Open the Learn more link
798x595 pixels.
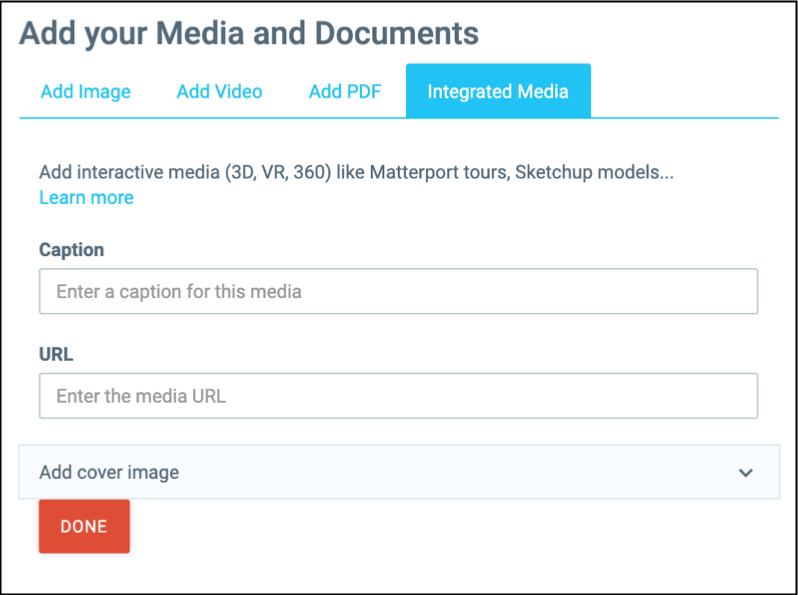point(86,198)
